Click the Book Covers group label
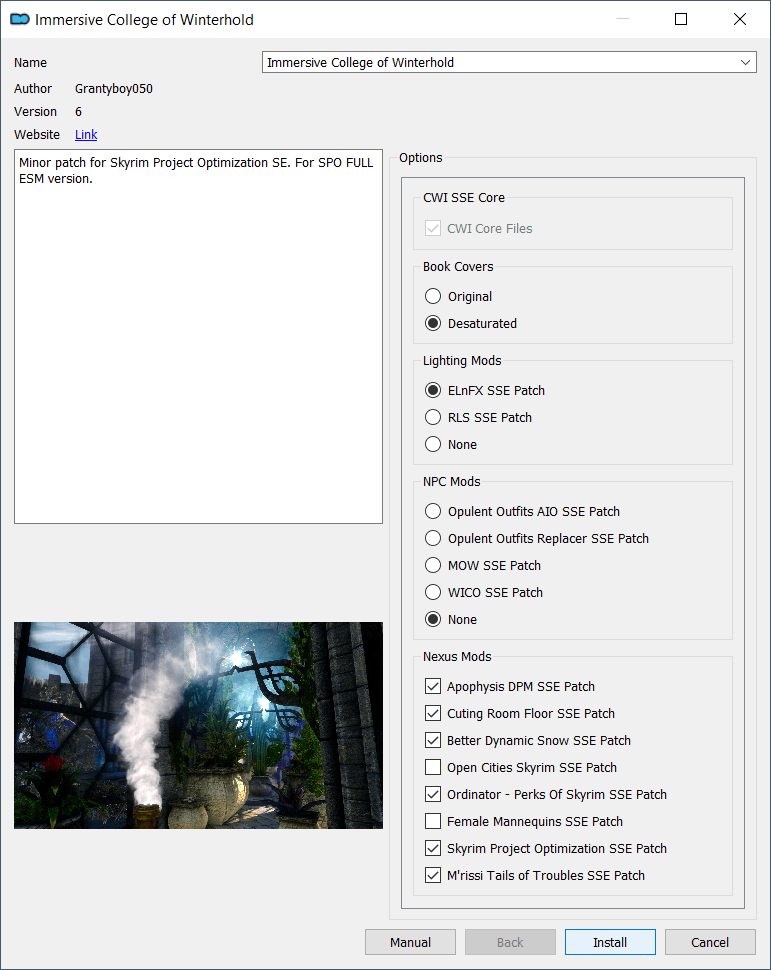 (459, 267)
